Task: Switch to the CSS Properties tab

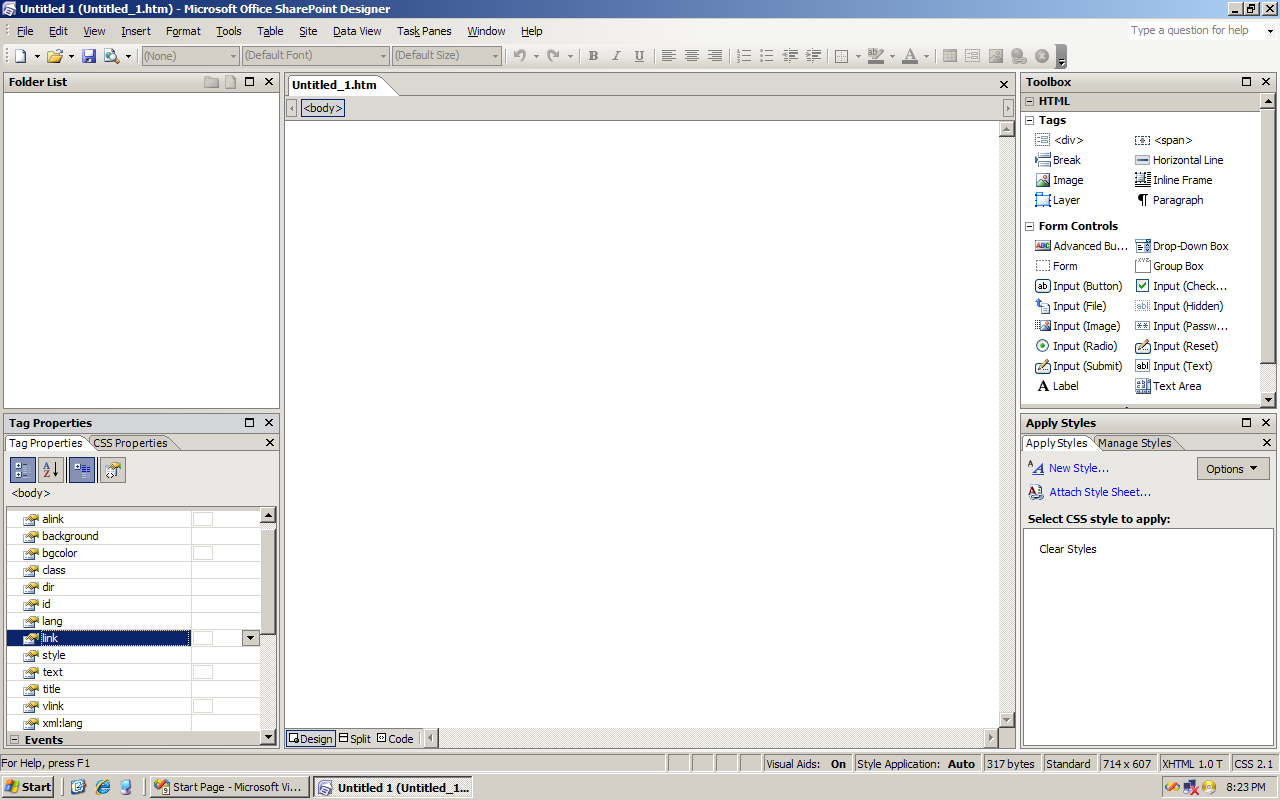Action: (x=130, y=443)
